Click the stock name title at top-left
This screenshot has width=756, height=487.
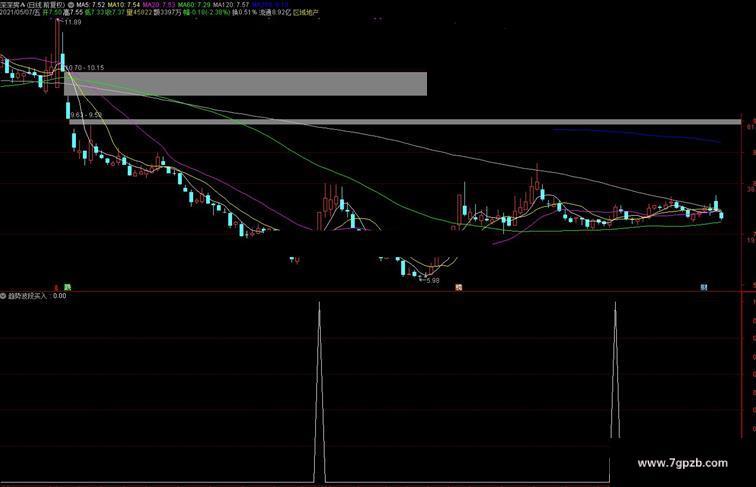coord(32,4)
